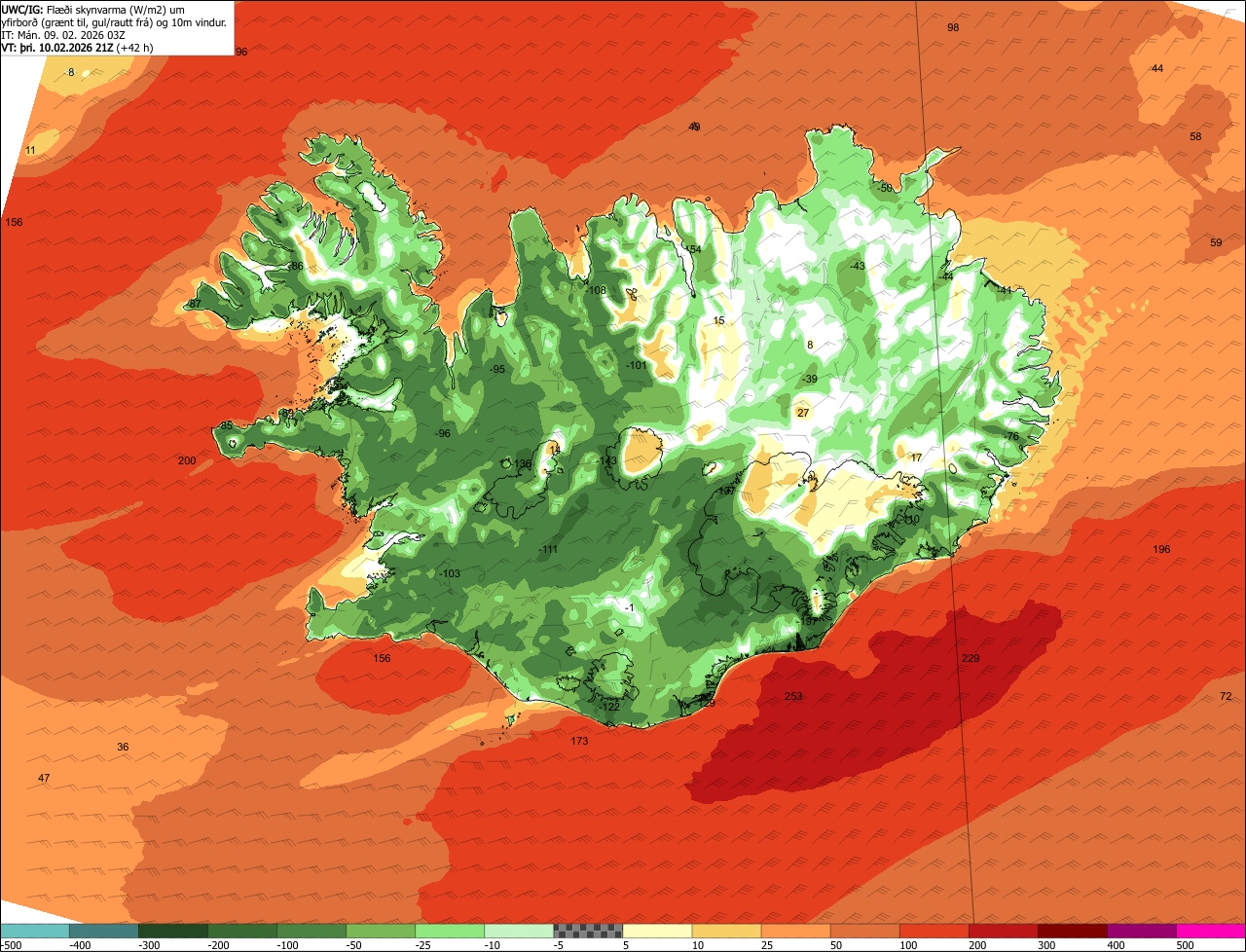This screenshot has width=1246, height=952.
Task: Click the 15 value on the map
Action: 719,320
